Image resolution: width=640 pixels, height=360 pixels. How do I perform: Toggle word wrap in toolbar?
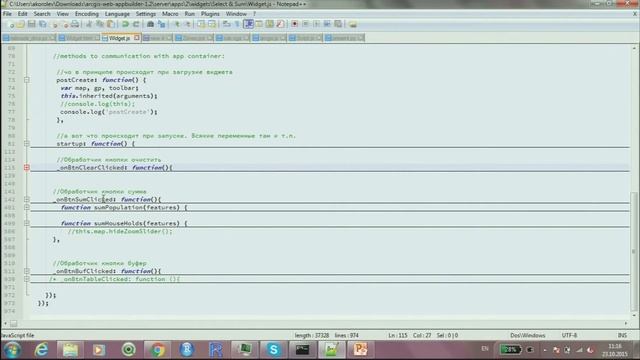227,24
